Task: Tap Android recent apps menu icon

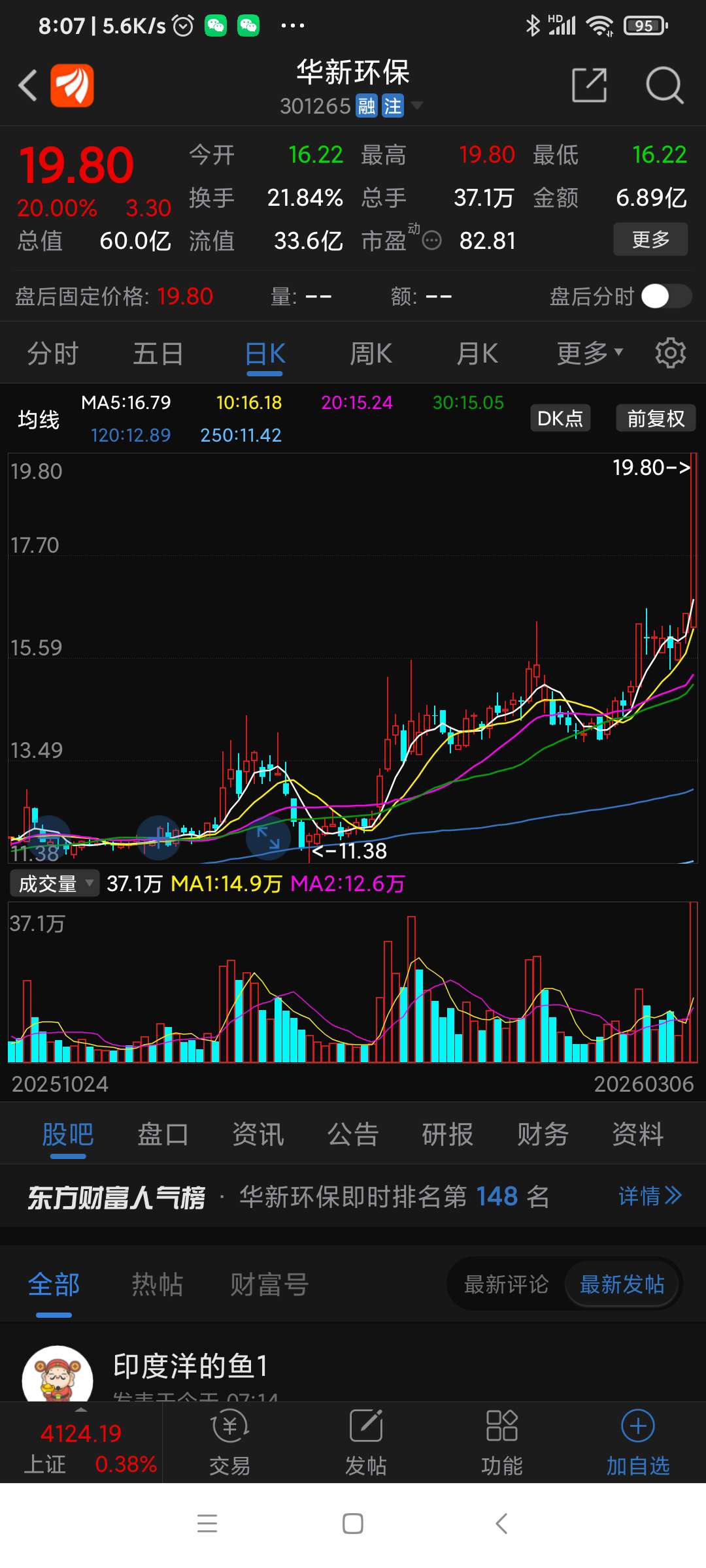Action: 207,1524
